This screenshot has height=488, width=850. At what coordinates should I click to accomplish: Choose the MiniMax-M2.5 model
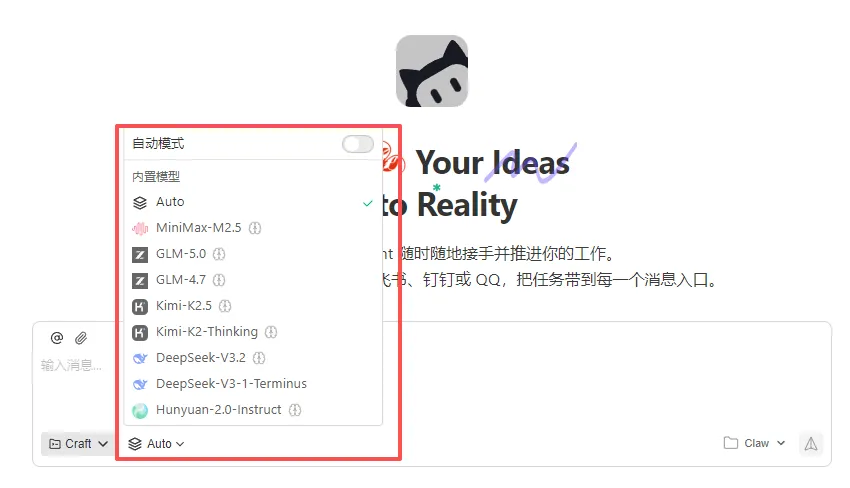click(x=253, y=228)
